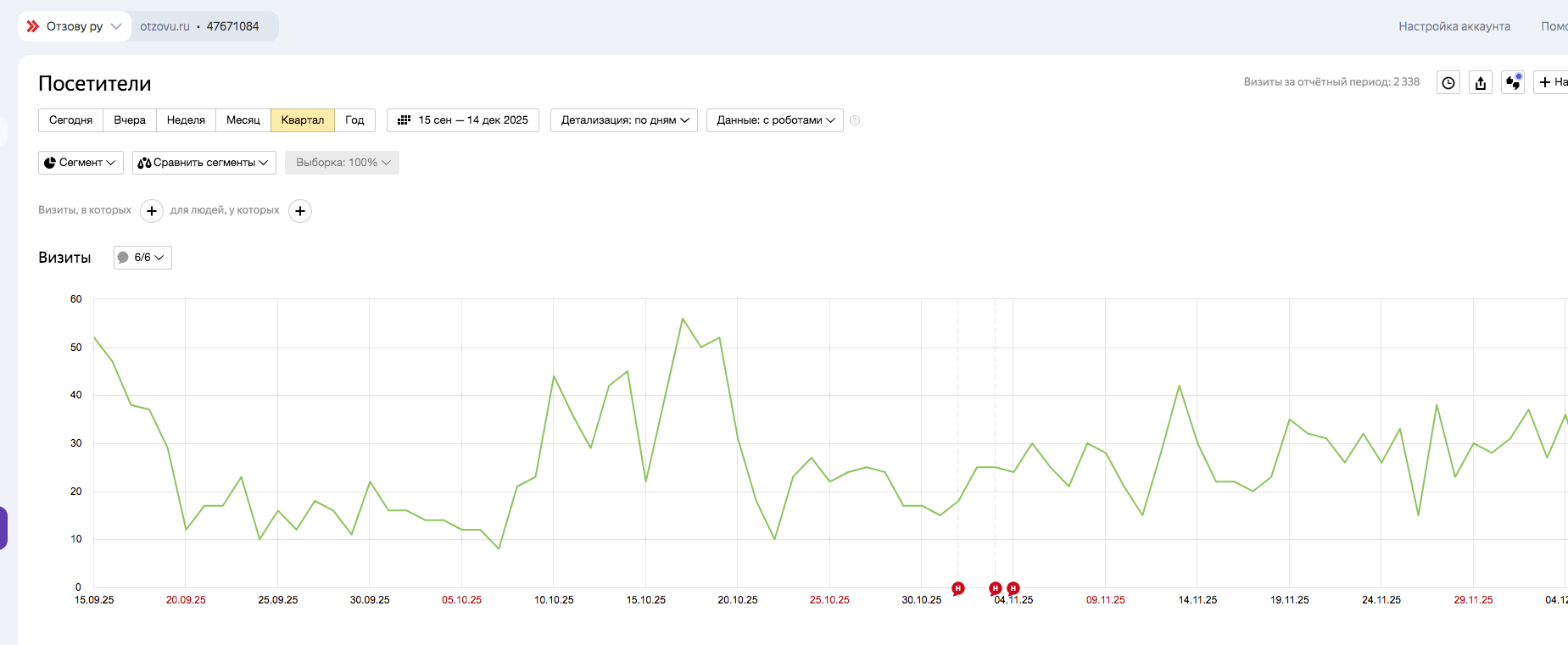Open the account switcher 'Отзову ру' dropdown

click(x=75, y=26)
